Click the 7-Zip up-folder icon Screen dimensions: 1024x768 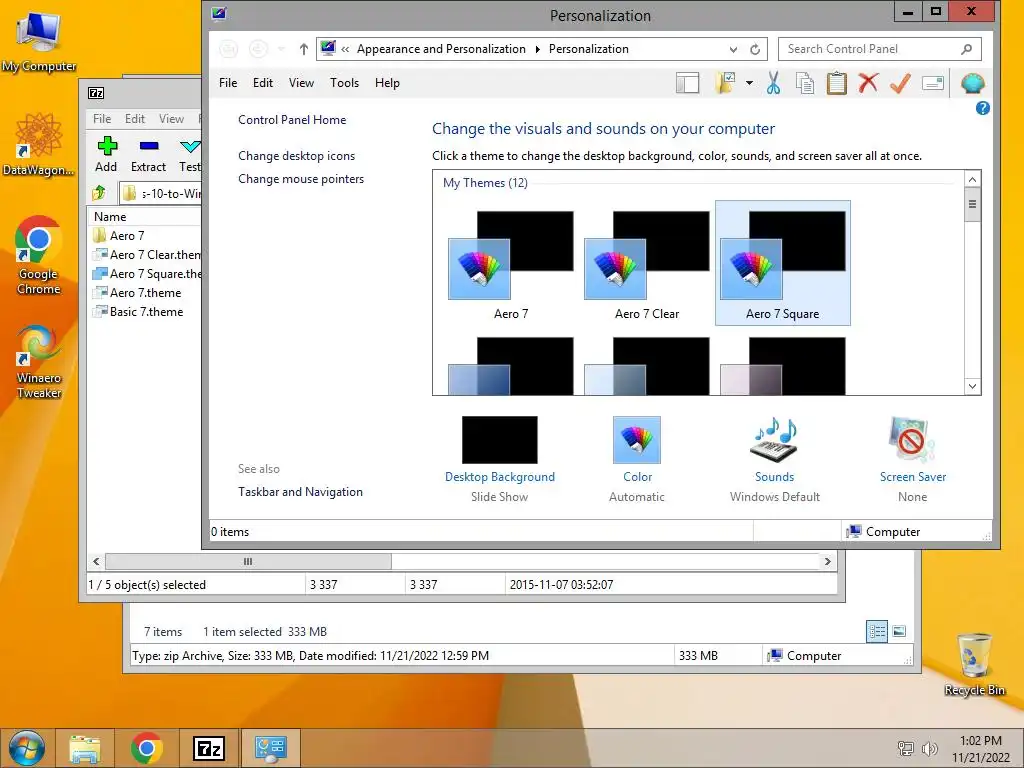click(x=99, y=193)
